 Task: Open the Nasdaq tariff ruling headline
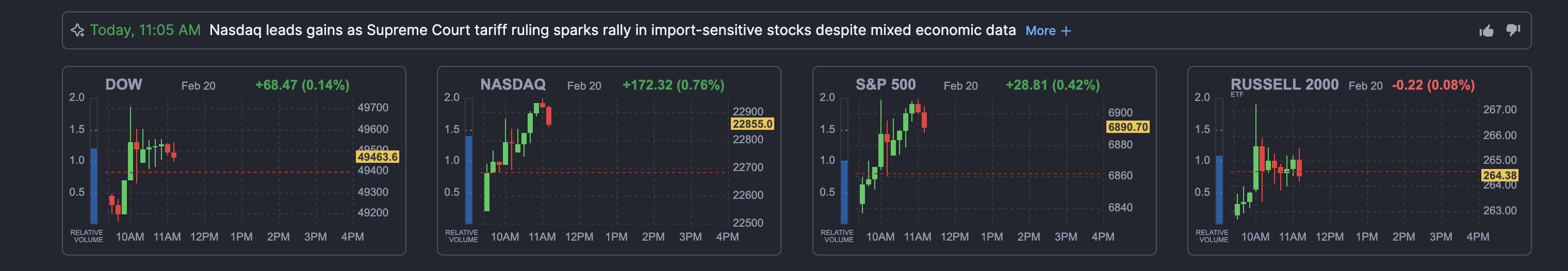(612, 30)
